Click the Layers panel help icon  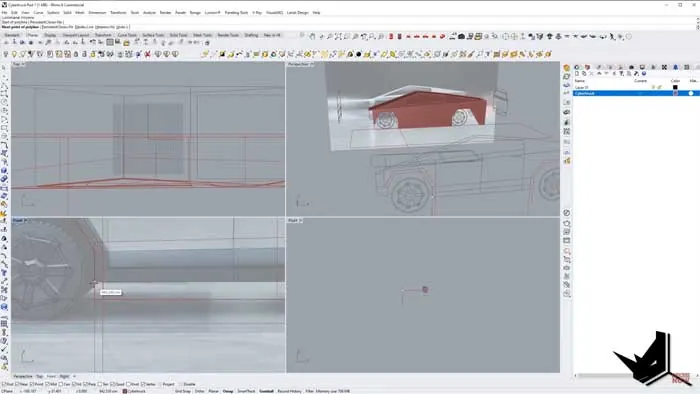click(644, 74)
